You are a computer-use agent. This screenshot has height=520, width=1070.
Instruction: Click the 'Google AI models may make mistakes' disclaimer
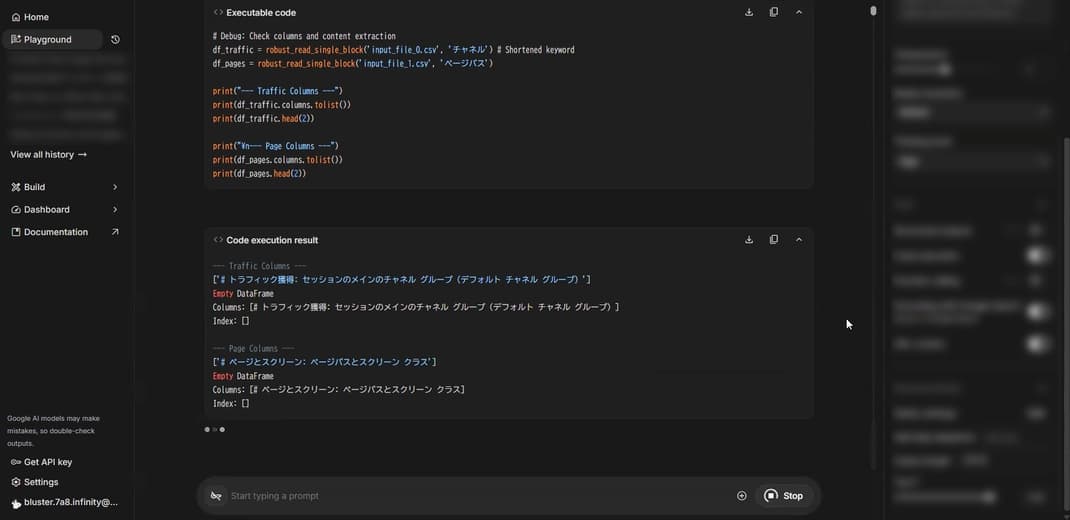coord(55,431)
